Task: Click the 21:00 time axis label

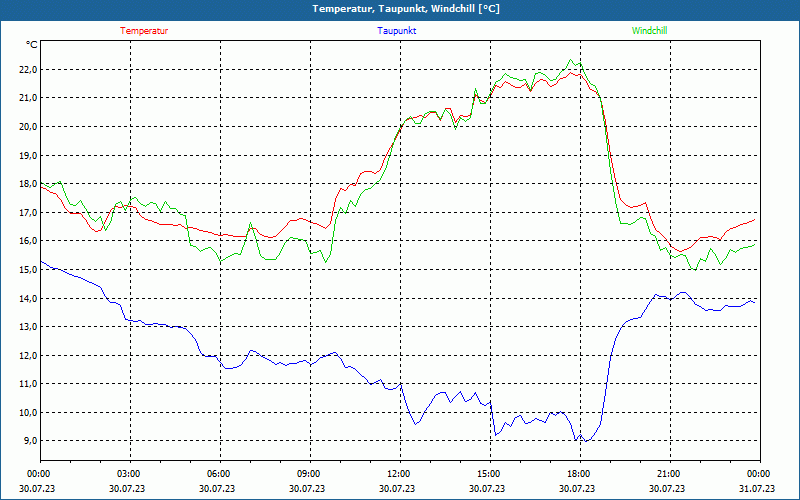Action: (670, 474)
